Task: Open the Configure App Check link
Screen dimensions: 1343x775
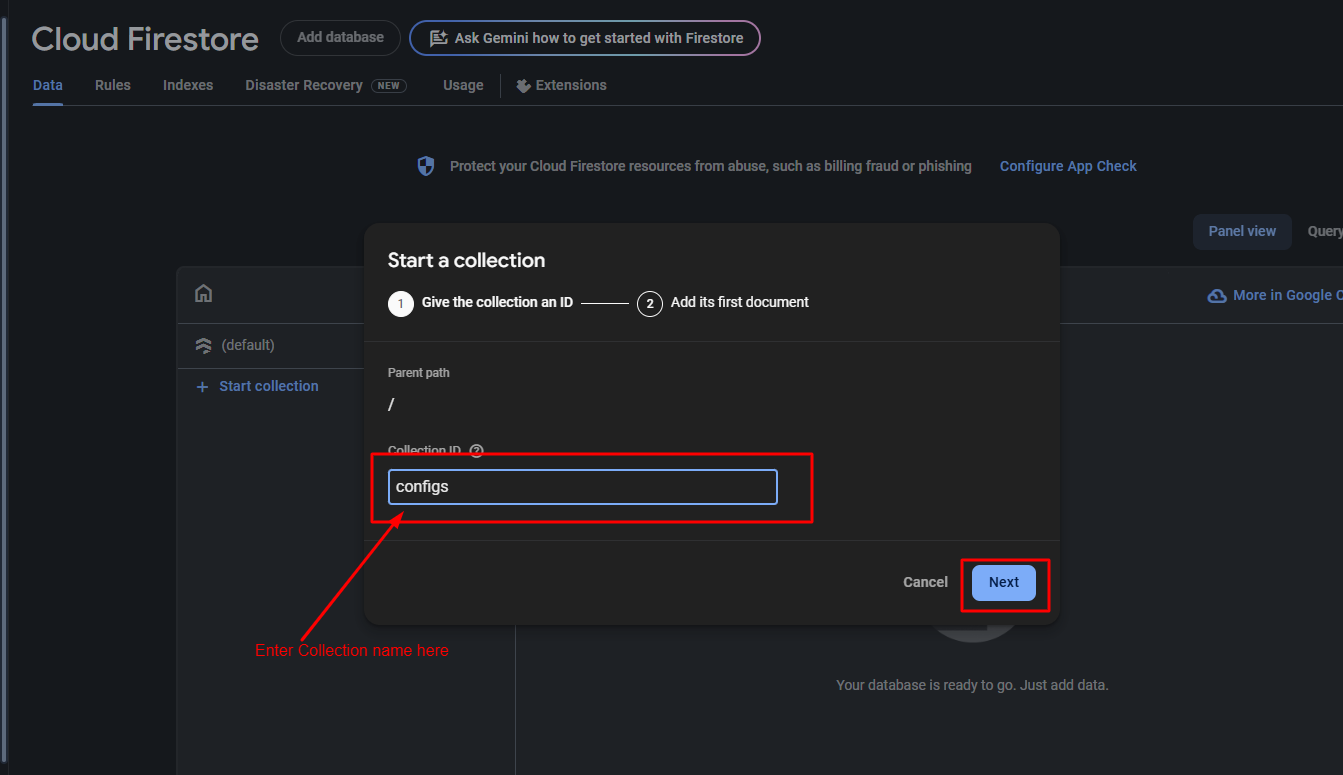Action: pyautogui.click(x=1068, y=166)
